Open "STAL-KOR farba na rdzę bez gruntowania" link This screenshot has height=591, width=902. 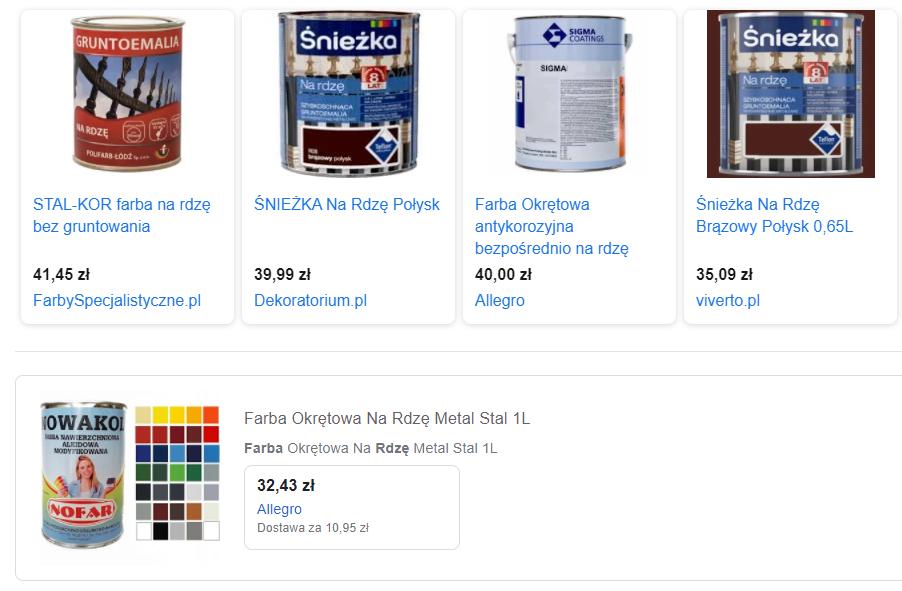click(122, 215)
